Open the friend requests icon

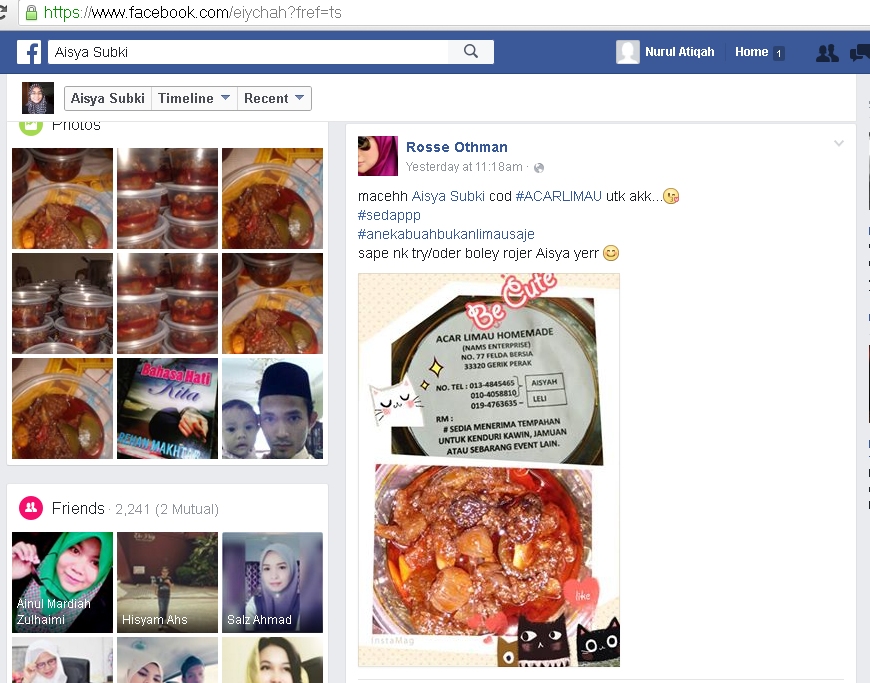click(x=826, y=53)
